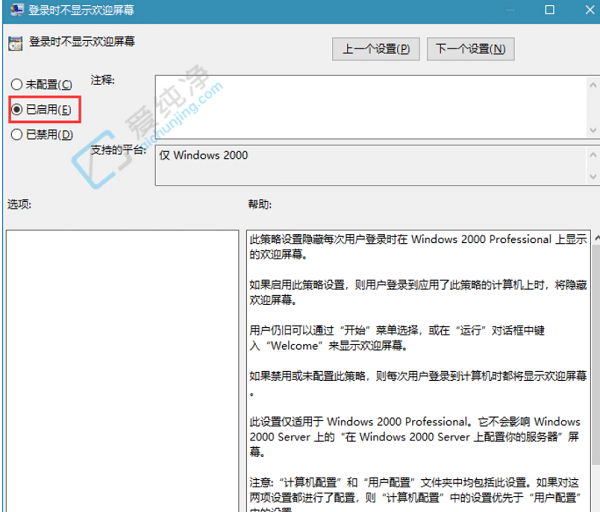Screen dimensions: 600x512
Task: Click help paragraph starting 此策略设置隐藏每次用户登录时
Action: 418,247
